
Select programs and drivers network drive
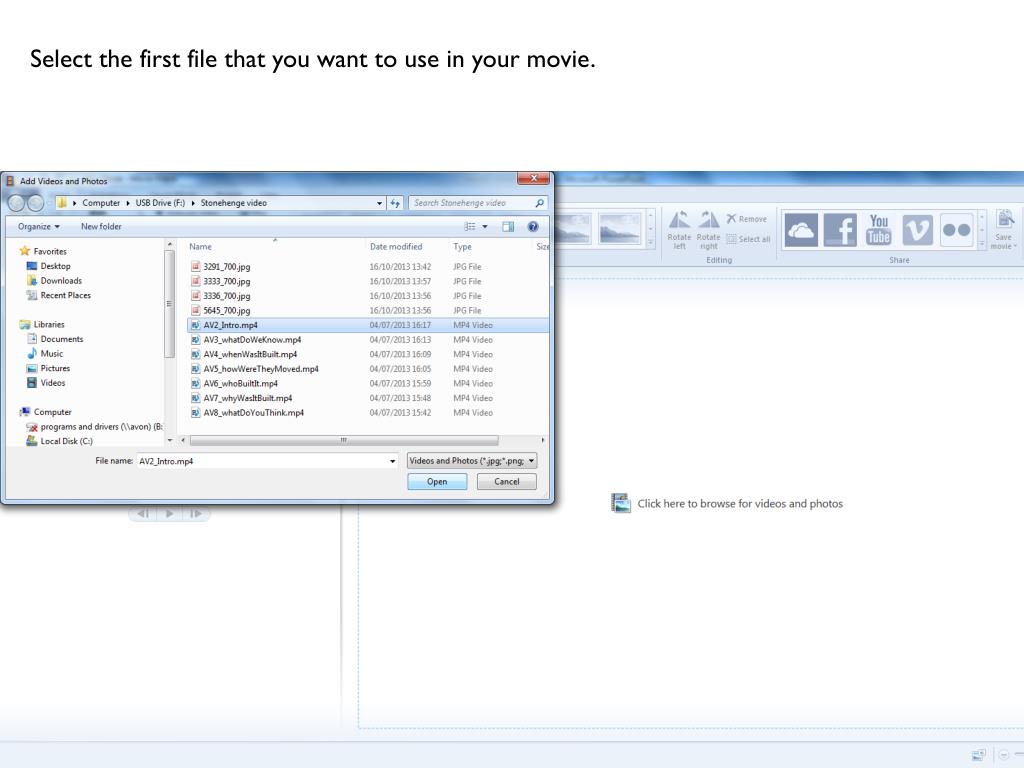[x=94, y=426]
